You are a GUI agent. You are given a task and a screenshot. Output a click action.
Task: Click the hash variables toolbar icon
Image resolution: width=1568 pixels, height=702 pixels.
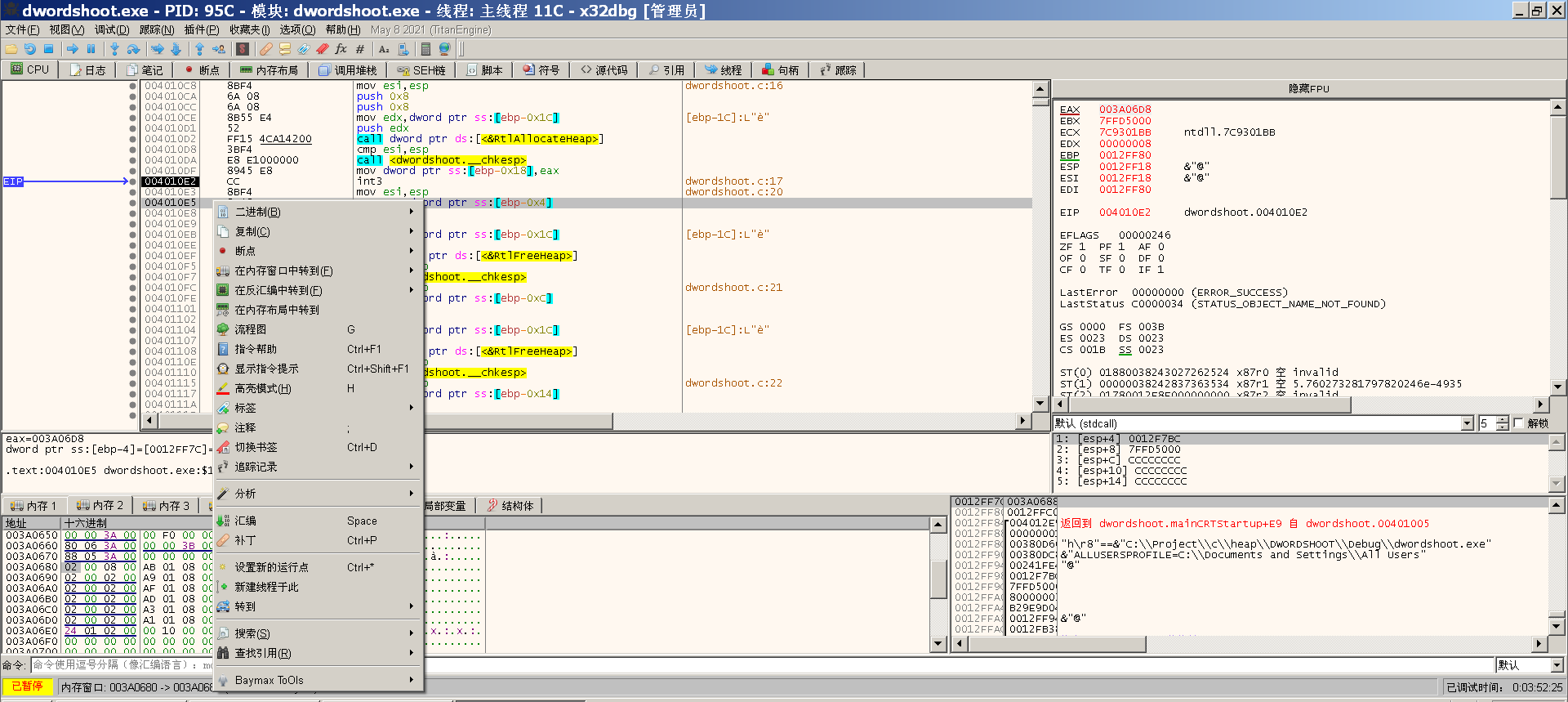360,49
